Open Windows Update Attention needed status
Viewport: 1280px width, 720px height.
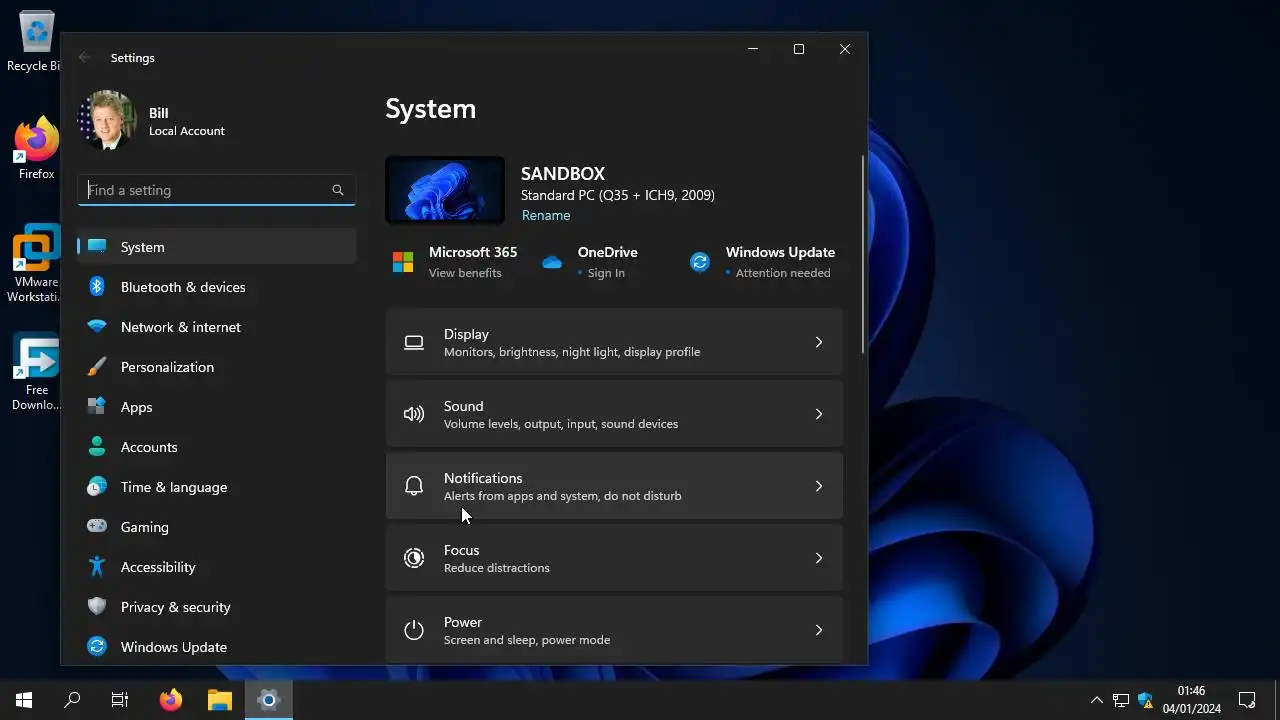point(783,273)
